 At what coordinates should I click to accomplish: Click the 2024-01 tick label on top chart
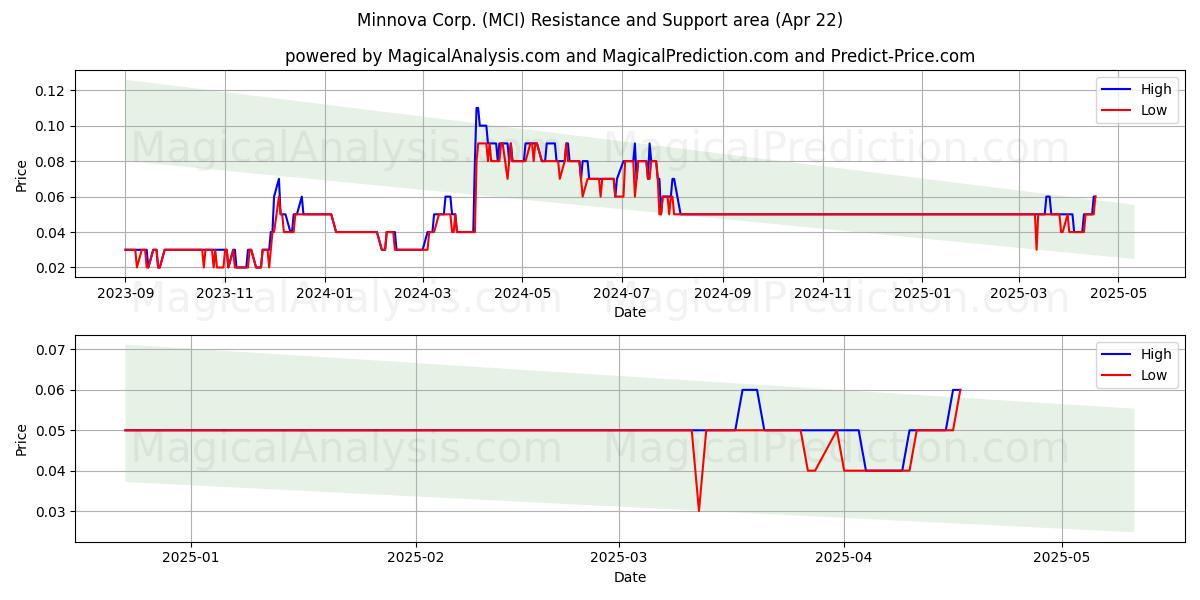[324, 294]
